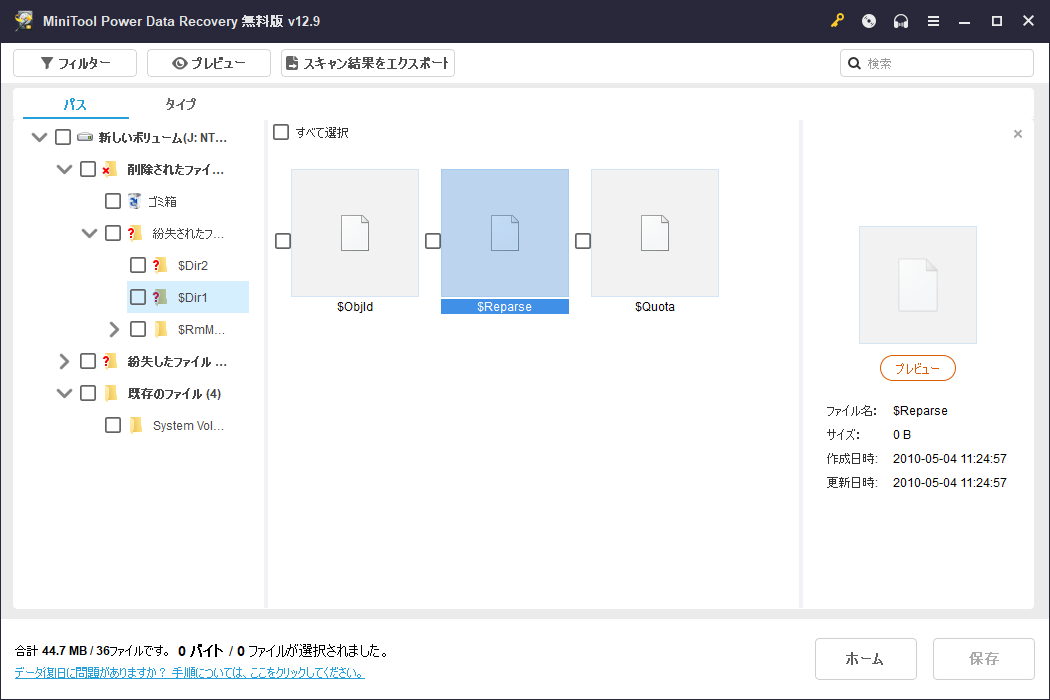Tick the checkbox beside $Reparse file
The width and height of the screenshot is (1050, 700).
[x=433, y=240]
